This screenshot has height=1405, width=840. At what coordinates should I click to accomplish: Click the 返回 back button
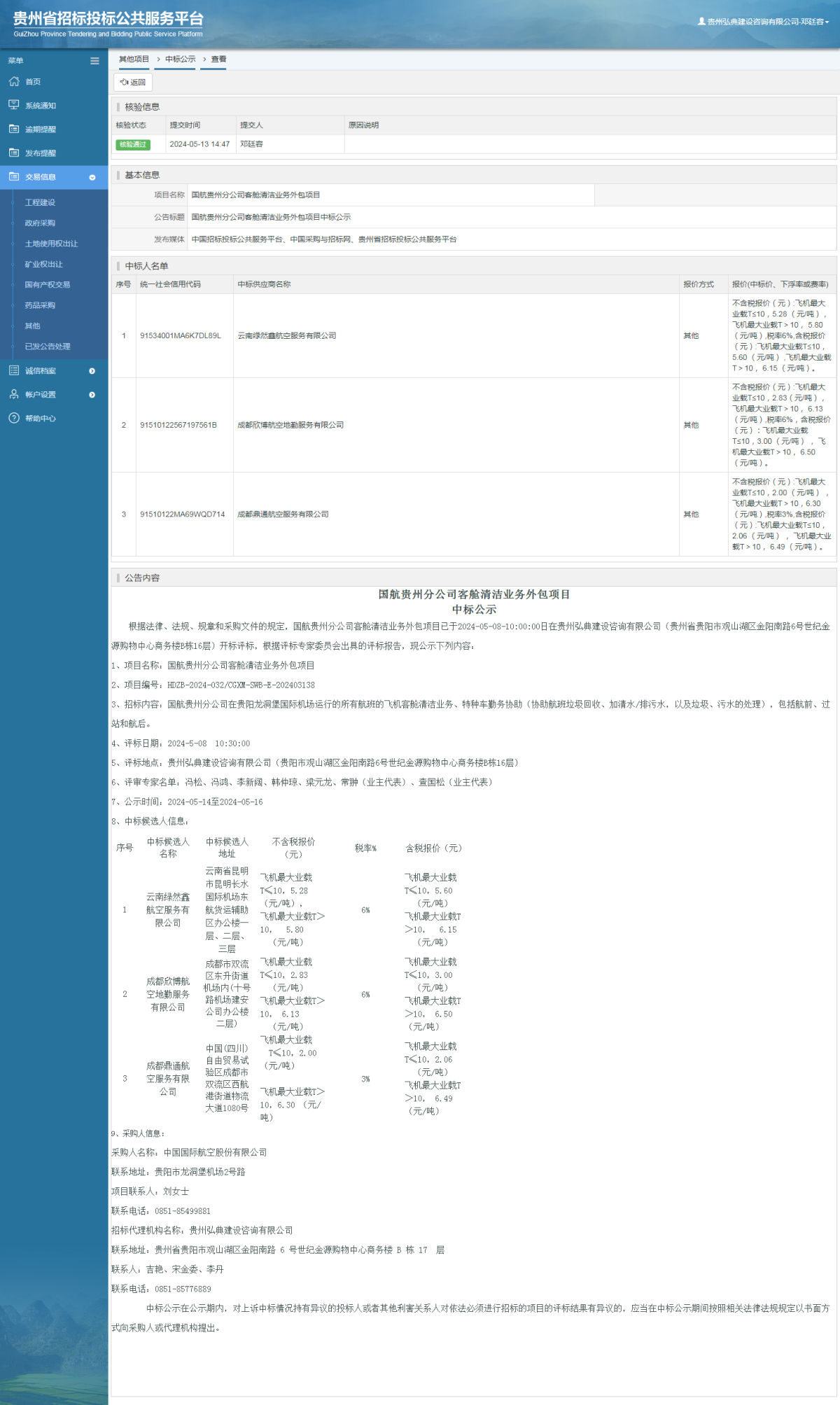point(133,82)
